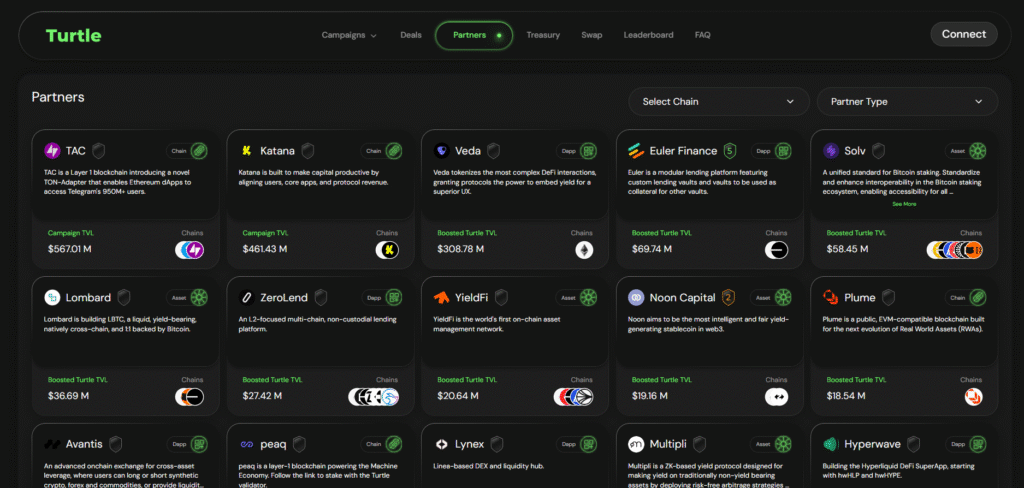
Task: Click the chain icon on Katana card
Action: point(387,250)
